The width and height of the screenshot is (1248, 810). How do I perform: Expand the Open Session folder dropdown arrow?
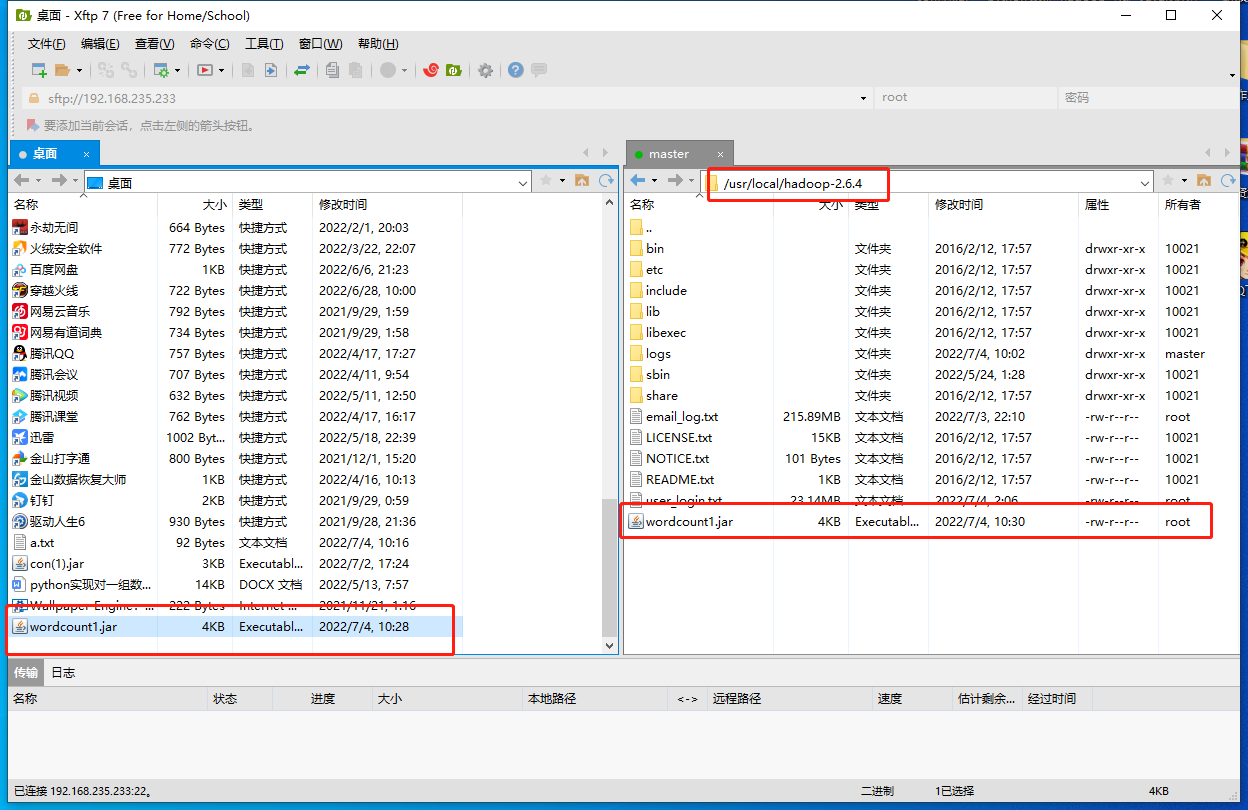(79, 70)
